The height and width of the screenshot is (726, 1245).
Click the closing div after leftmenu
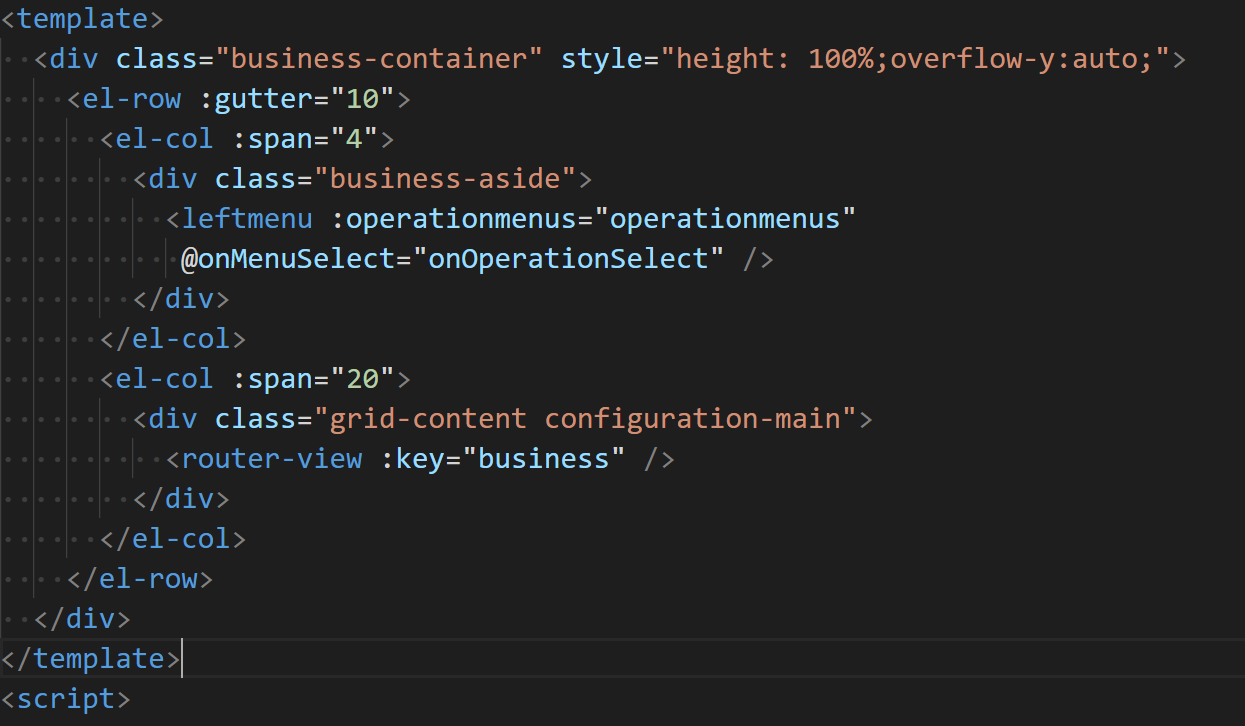(181, 299)
